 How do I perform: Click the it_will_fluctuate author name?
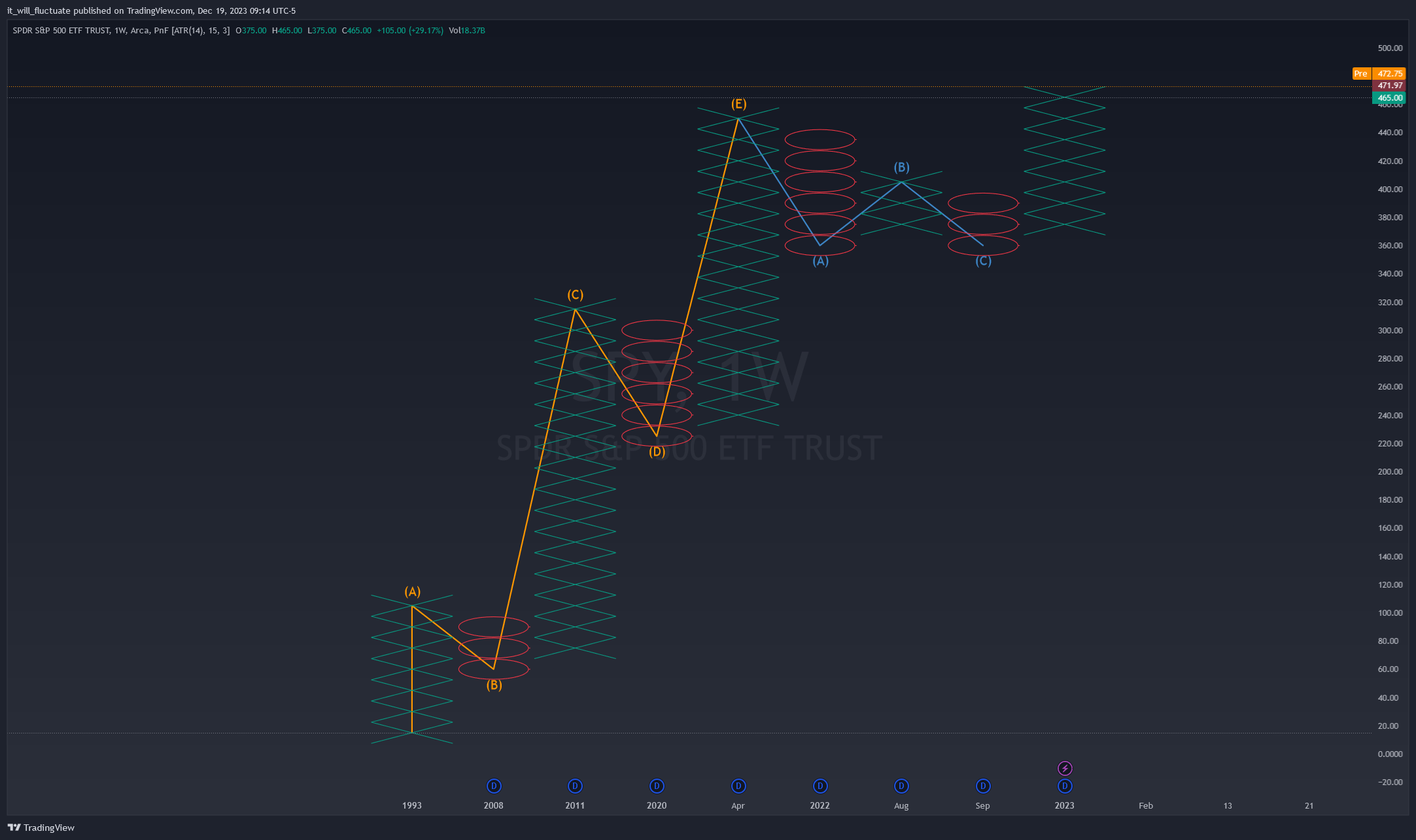coord(39,10)
